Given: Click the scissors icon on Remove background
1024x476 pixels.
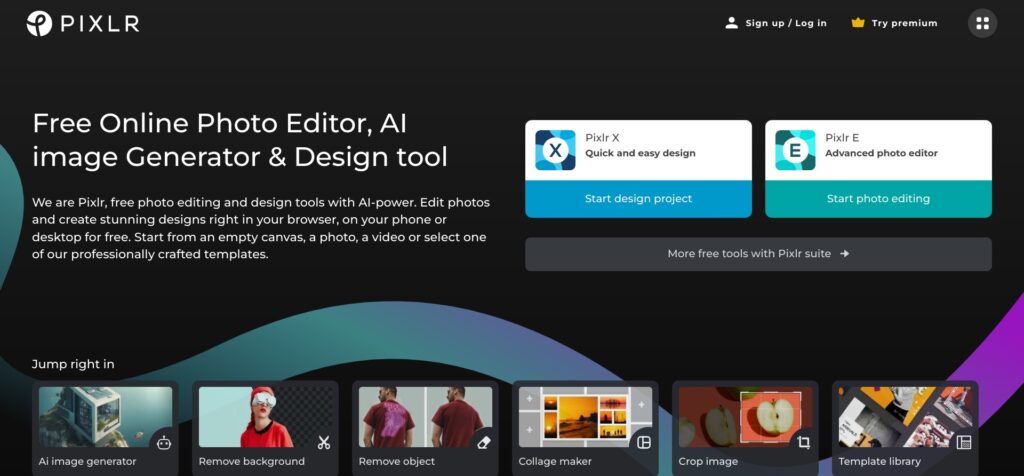Looking at the screenshot, I should (x=324, y=442).
